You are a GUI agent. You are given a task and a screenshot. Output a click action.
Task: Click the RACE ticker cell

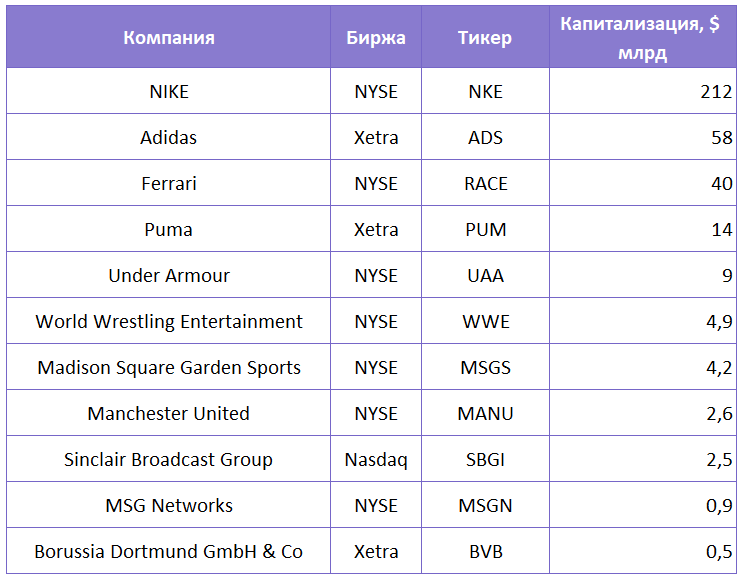(485, 183)
